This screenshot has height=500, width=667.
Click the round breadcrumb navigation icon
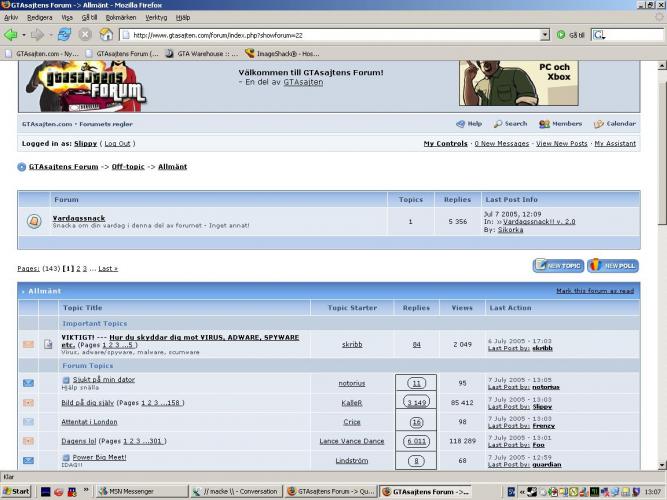(x=22, y=167)
